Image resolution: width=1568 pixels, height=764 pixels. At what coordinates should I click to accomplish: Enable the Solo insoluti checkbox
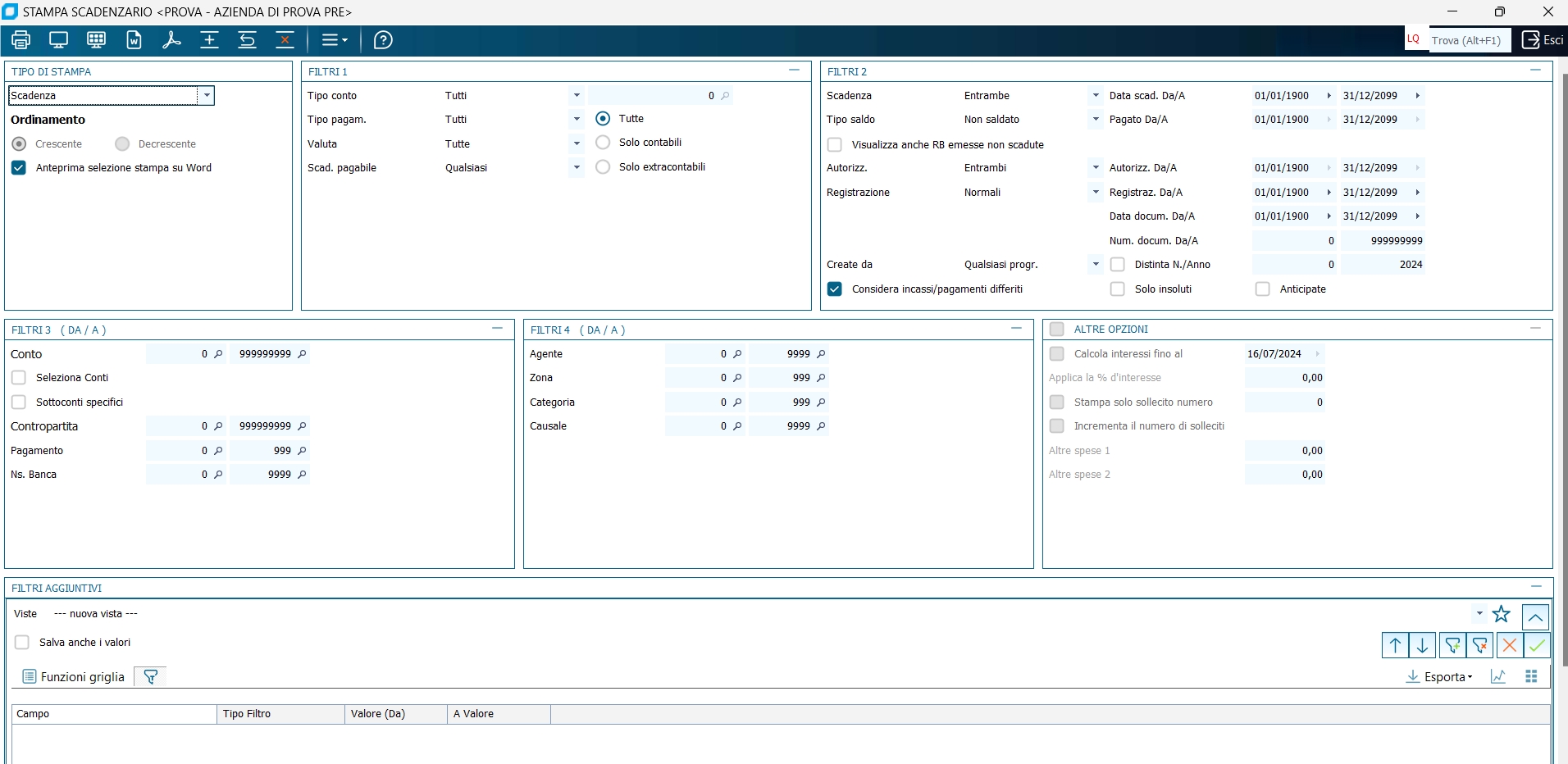1117,289
